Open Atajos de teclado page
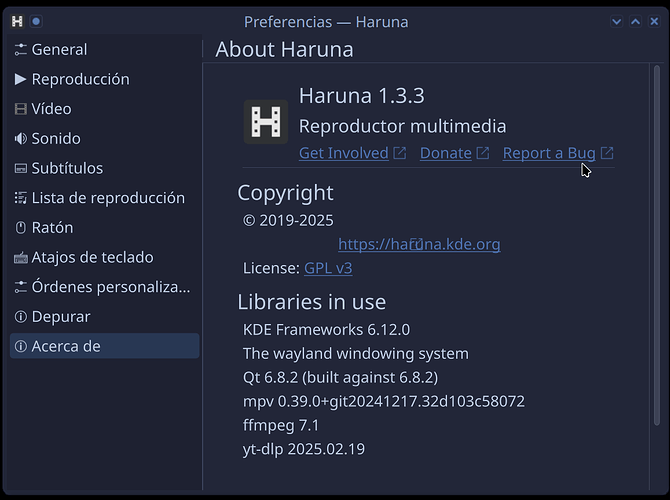 [104, 257]
